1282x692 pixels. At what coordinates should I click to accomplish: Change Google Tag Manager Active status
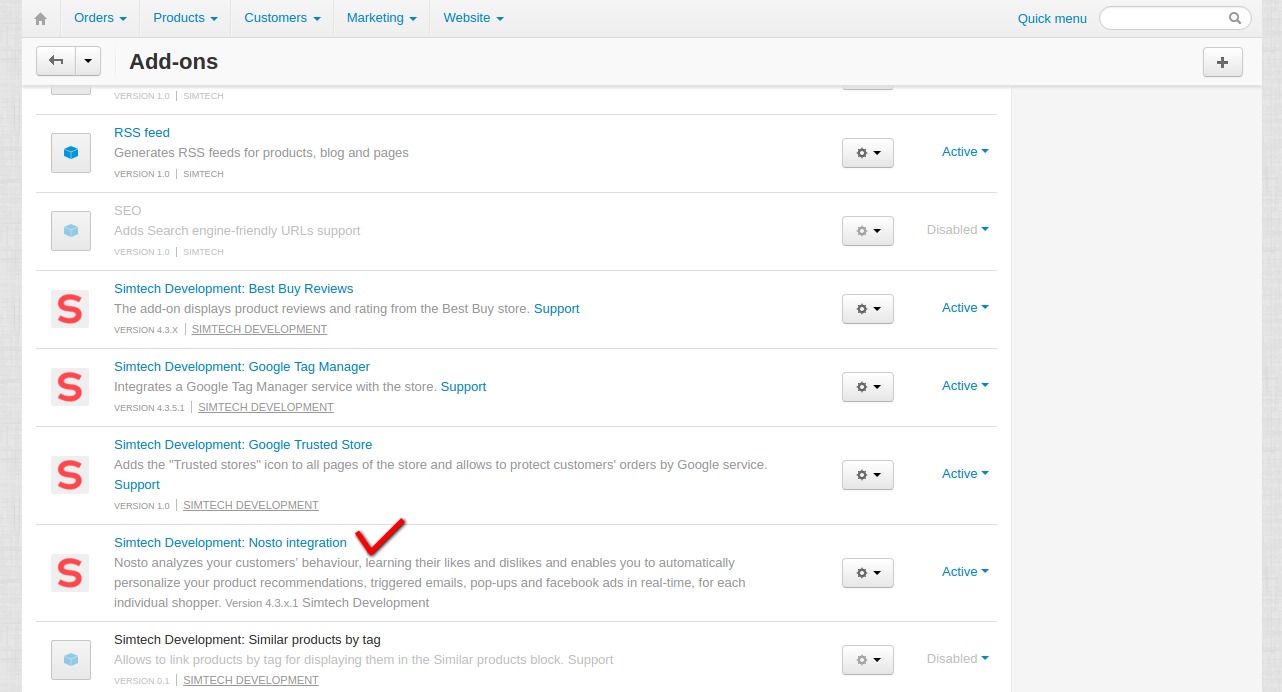(965, 386)
